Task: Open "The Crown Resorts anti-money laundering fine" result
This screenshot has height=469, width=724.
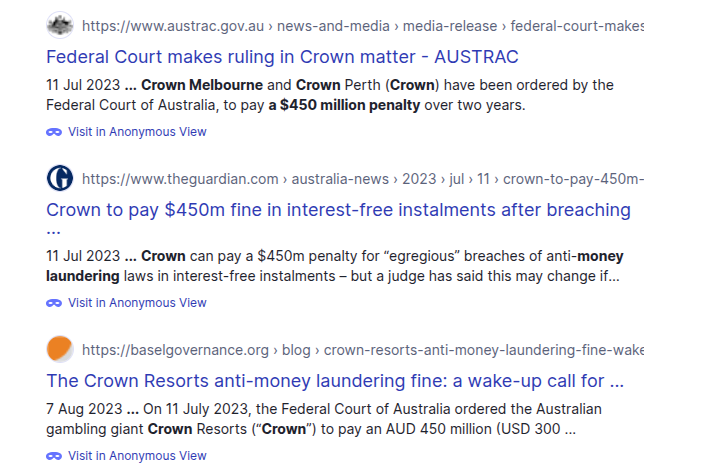Action: click(x=335, y=381)
